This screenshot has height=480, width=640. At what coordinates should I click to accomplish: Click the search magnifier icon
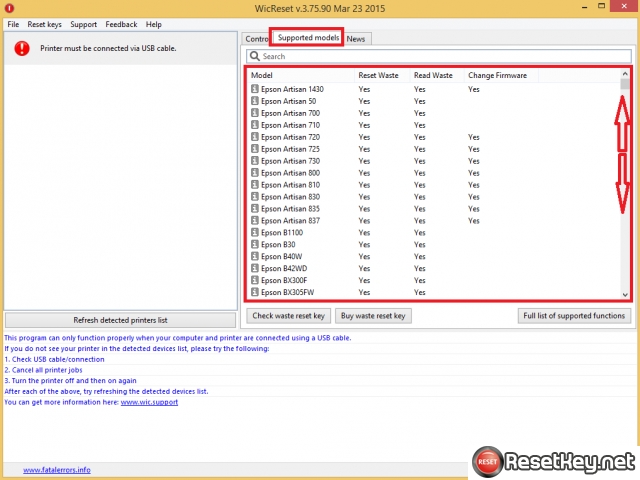pyautogui.click(x=254, y=57)
